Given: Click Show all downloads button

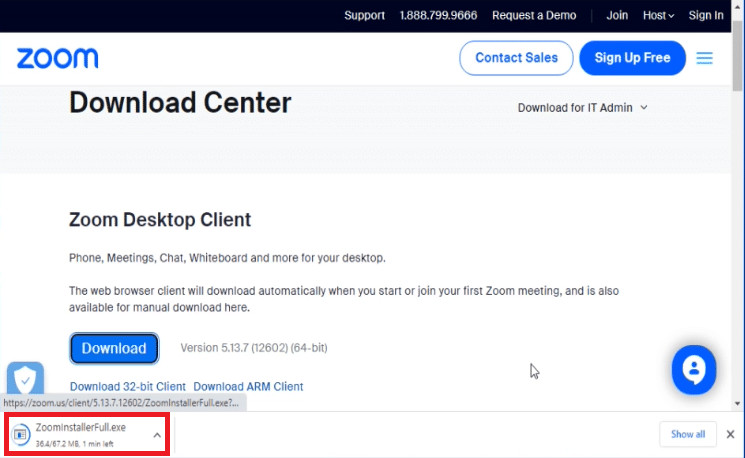Looking at the screenshot, I should click(x=688, y=434).
